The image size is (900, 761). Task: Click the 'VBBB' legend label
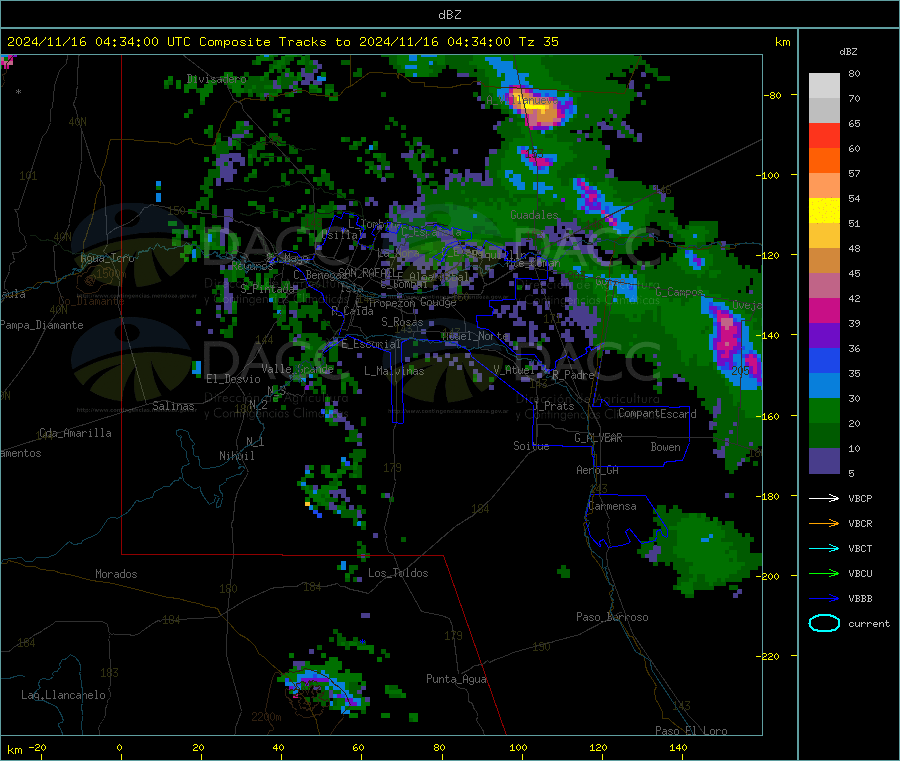click(860, 598)
